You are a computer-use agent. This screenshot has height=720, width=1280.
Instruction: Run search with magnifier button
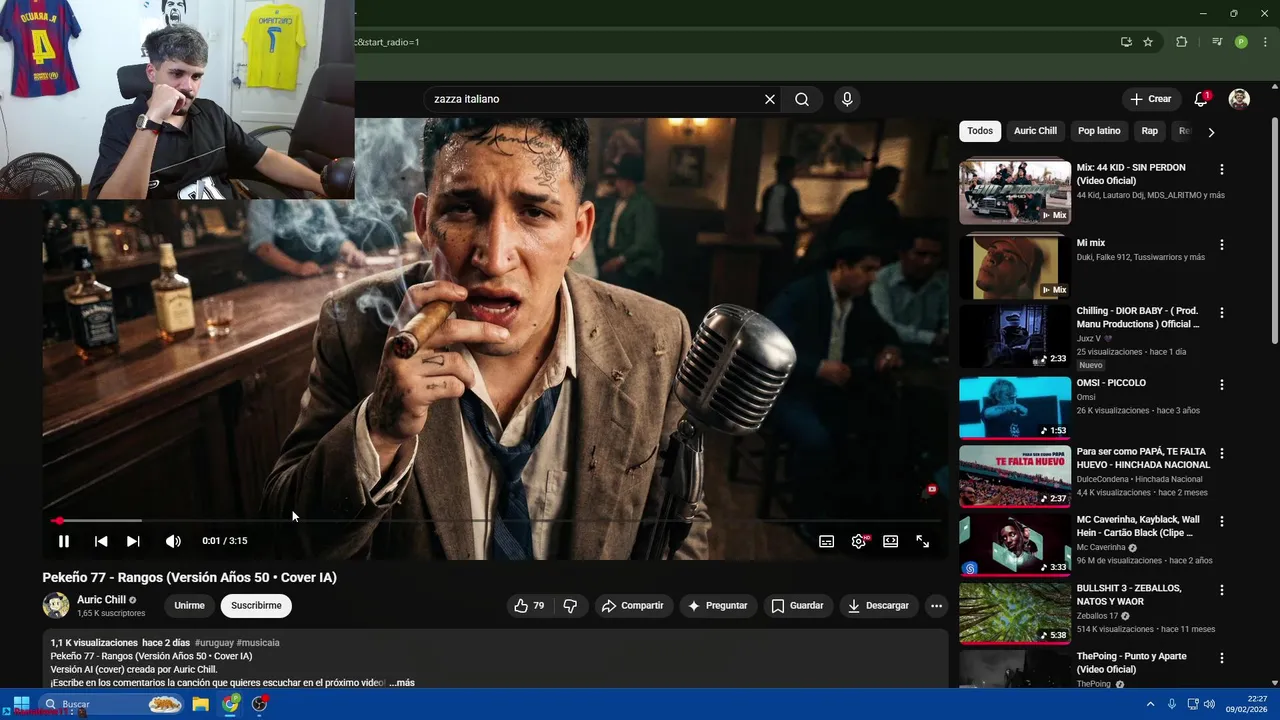(x=802, y=99)
